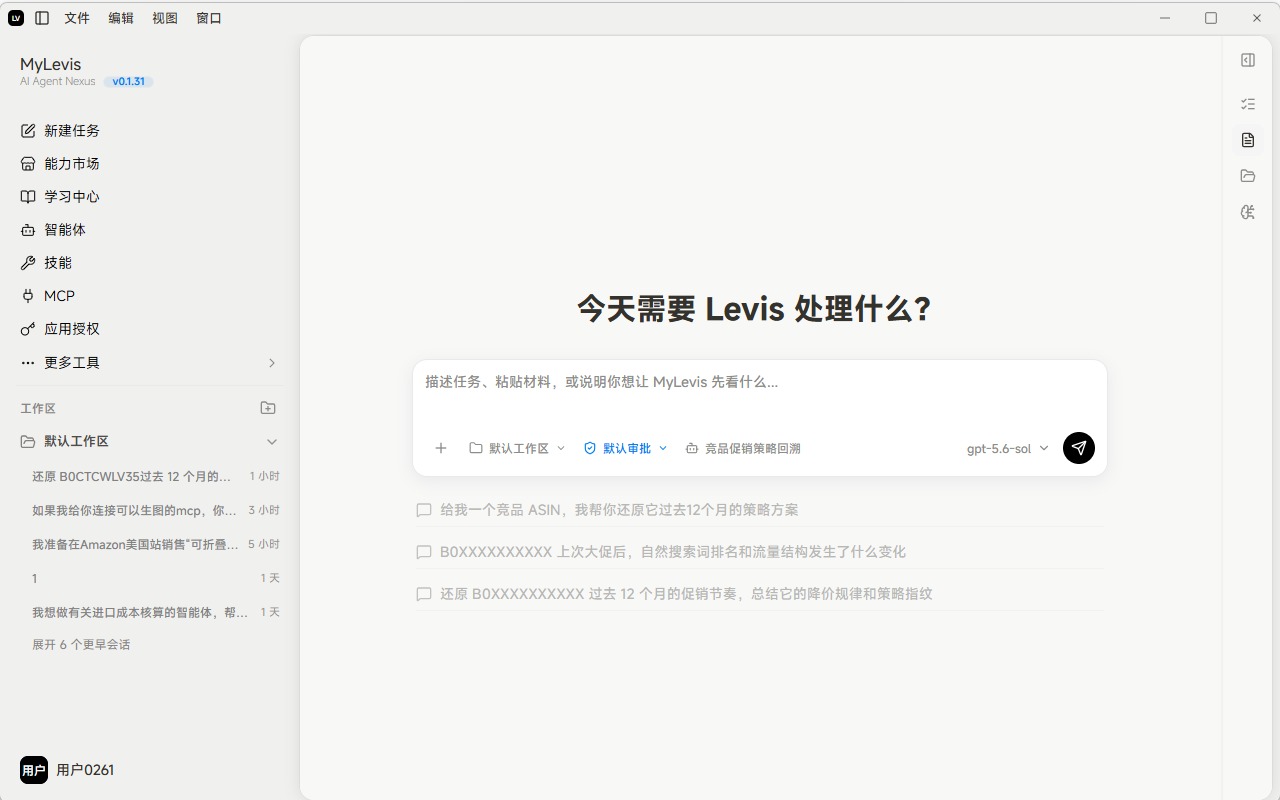Click the 用户0261 username
The height and width of the screenshot is (800, 1280).
tap(85, 770)
